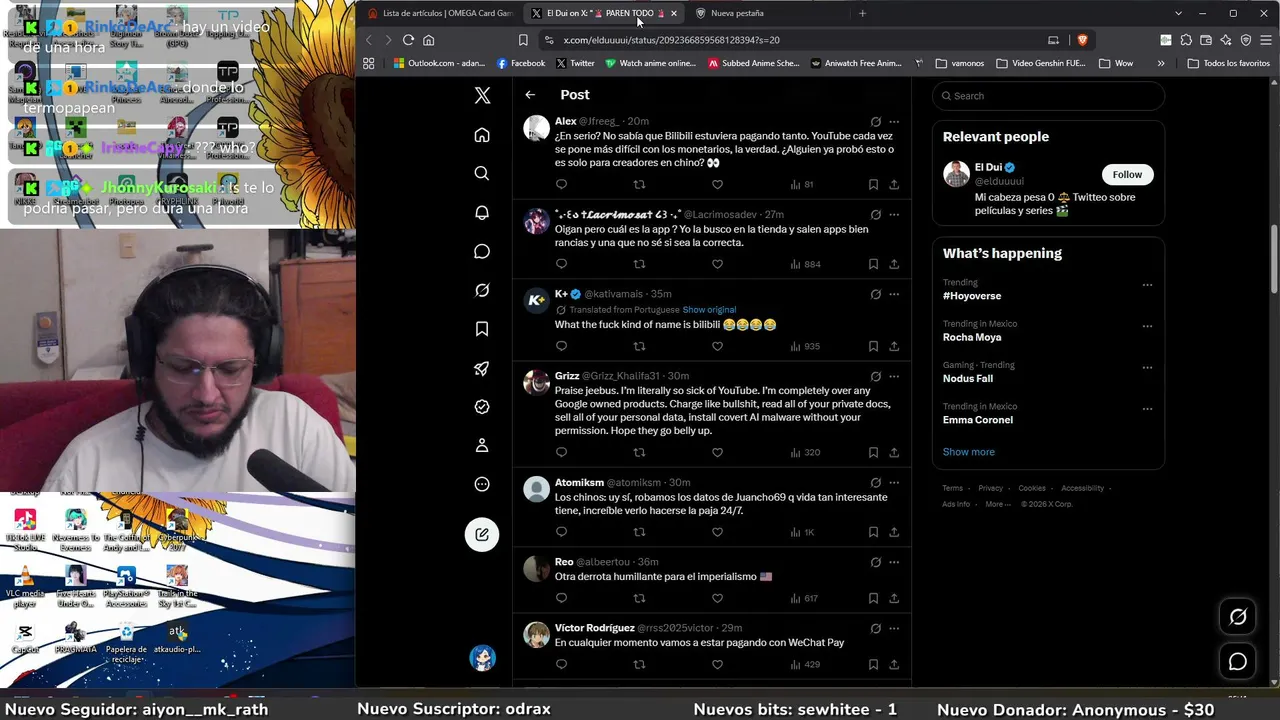Viewport: 1280px width, 720px height.
Task: Repost Grizz's reply about YouTube
Action: [639, 452]
